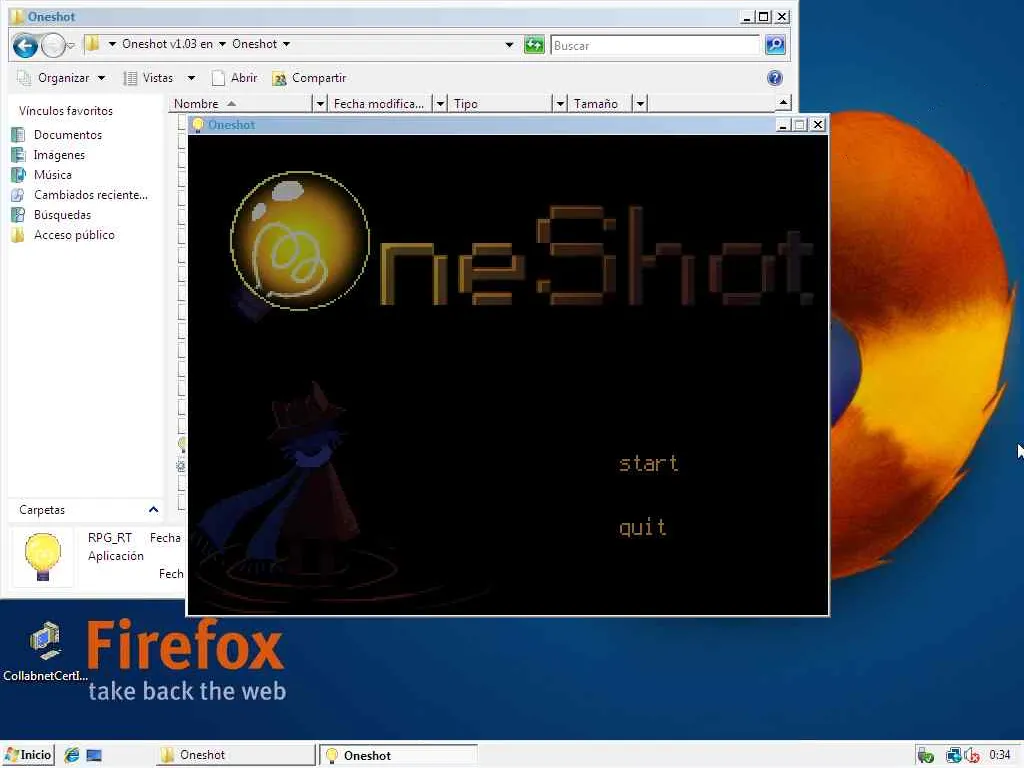
Task: Click the Música icon in sidebar
Action: coord(18,174)
